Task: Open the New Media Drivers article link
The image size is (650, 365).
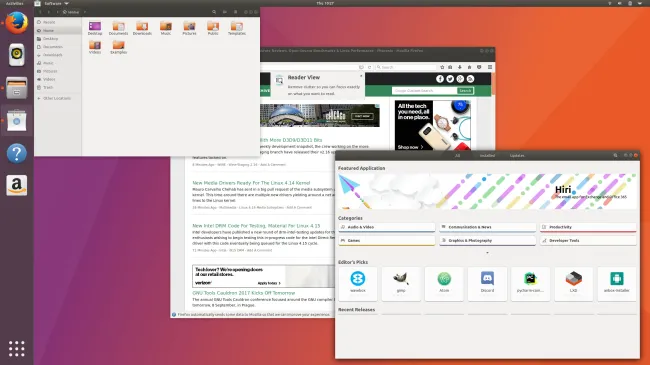Action: click(251, 183)
